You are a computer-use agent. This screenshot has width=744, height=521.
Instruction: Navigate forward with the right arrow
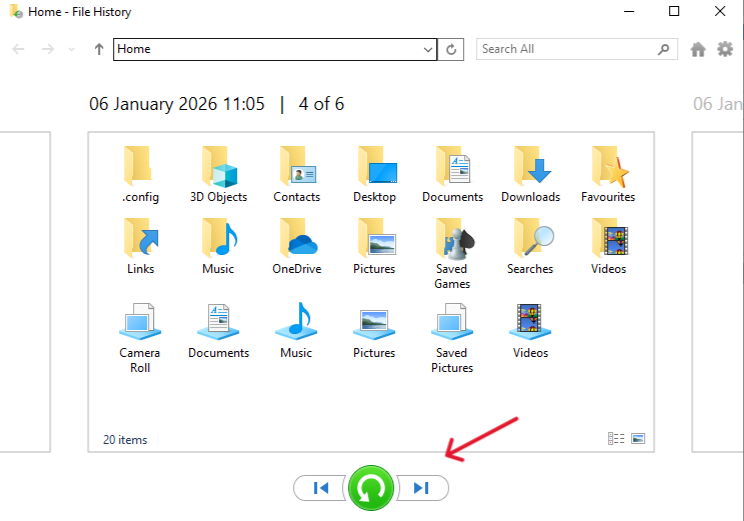pyautogui.click(x=48, y=49)
